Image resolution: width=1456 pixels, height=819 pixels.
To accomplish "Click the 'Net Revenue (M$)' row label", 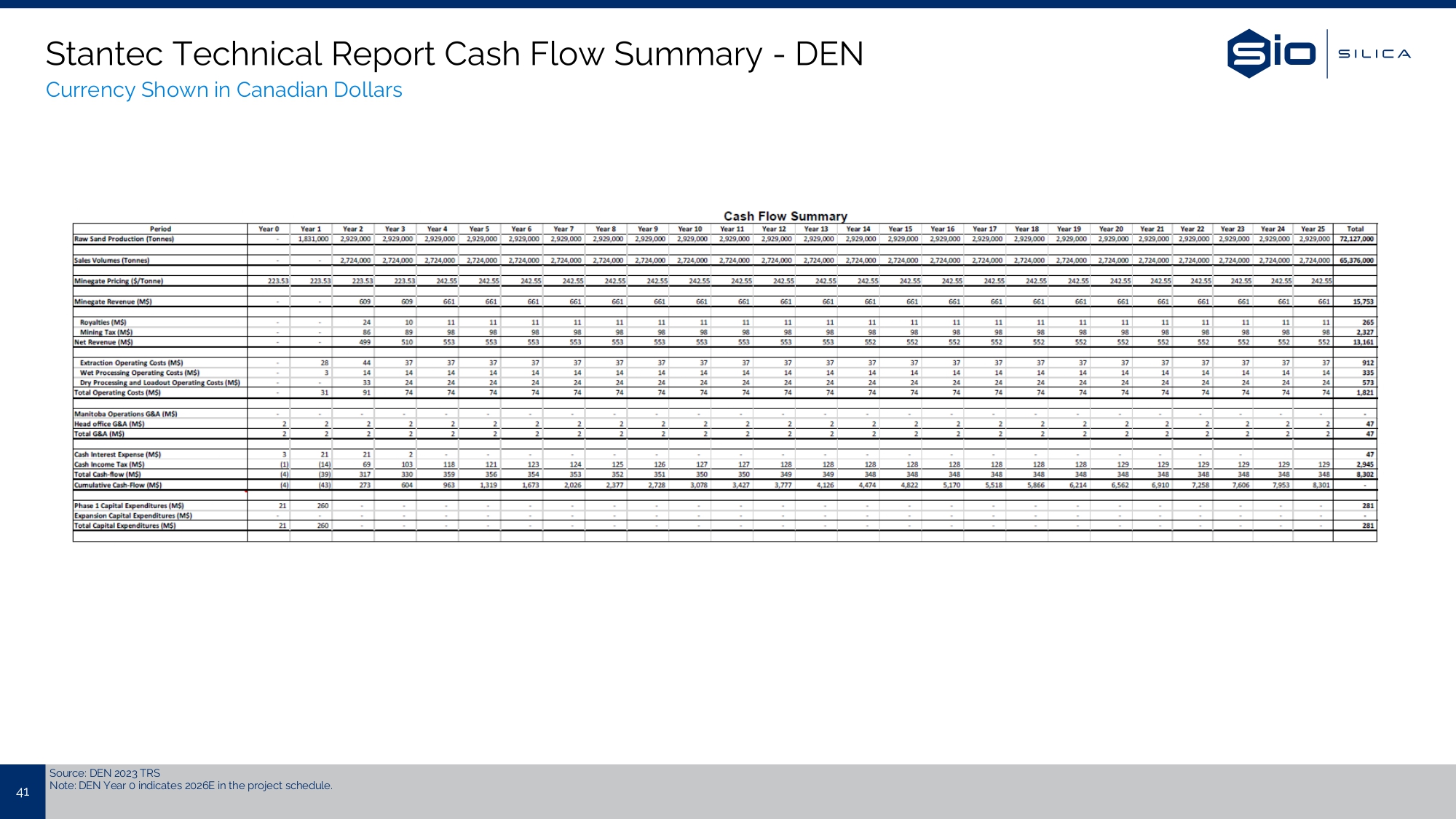I will tap(103, 342).
